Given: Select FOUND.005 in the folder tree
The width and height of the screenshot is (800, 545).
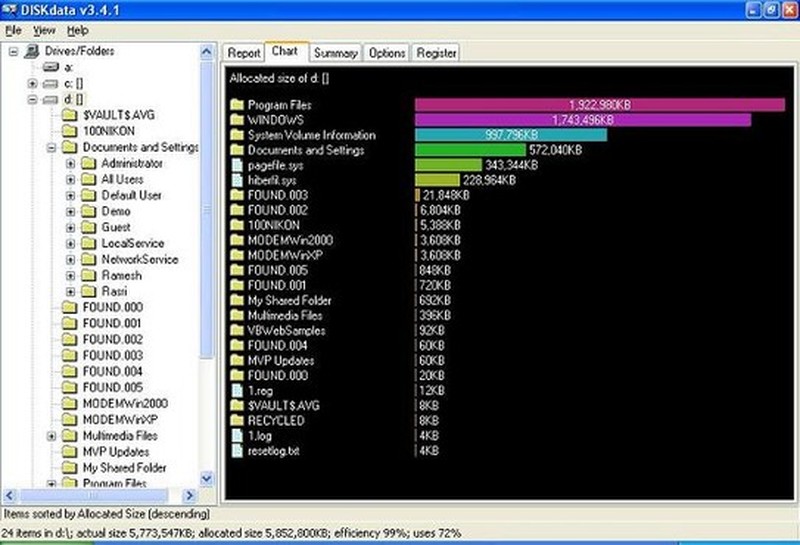Looking at the screenshot, I should (x=113, y=387).
